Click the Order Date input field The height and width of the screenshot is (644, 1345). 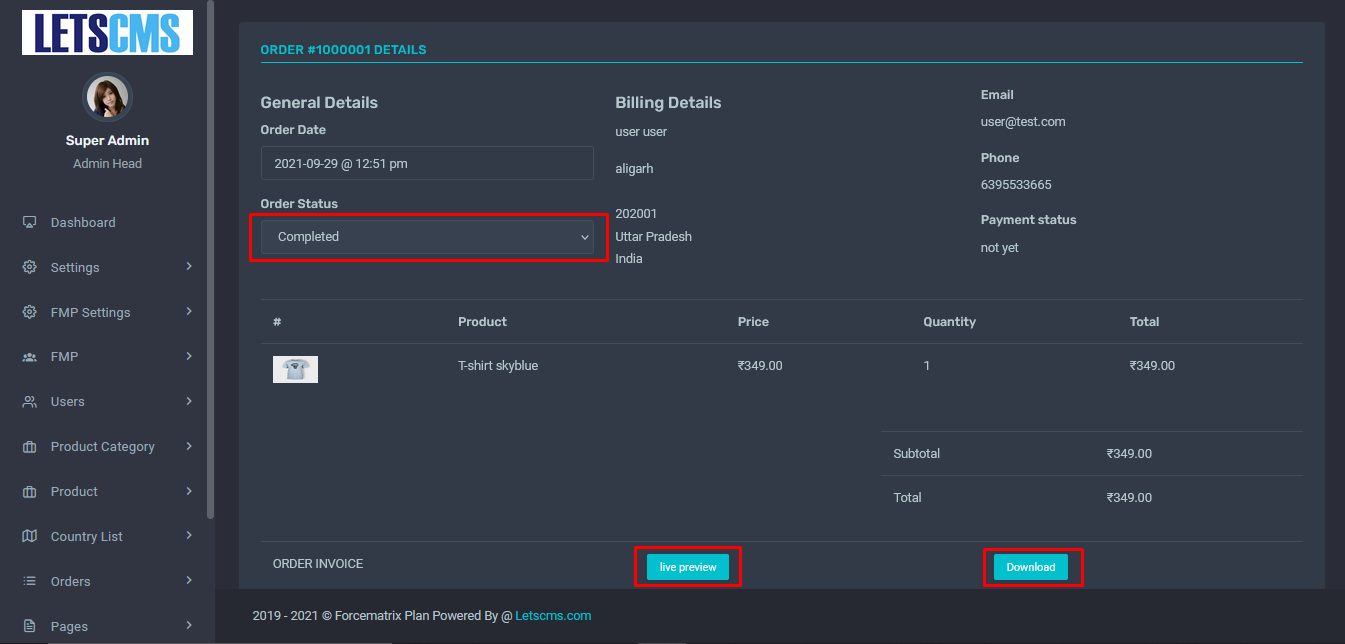pyautogui.click(x=427, y=163)
